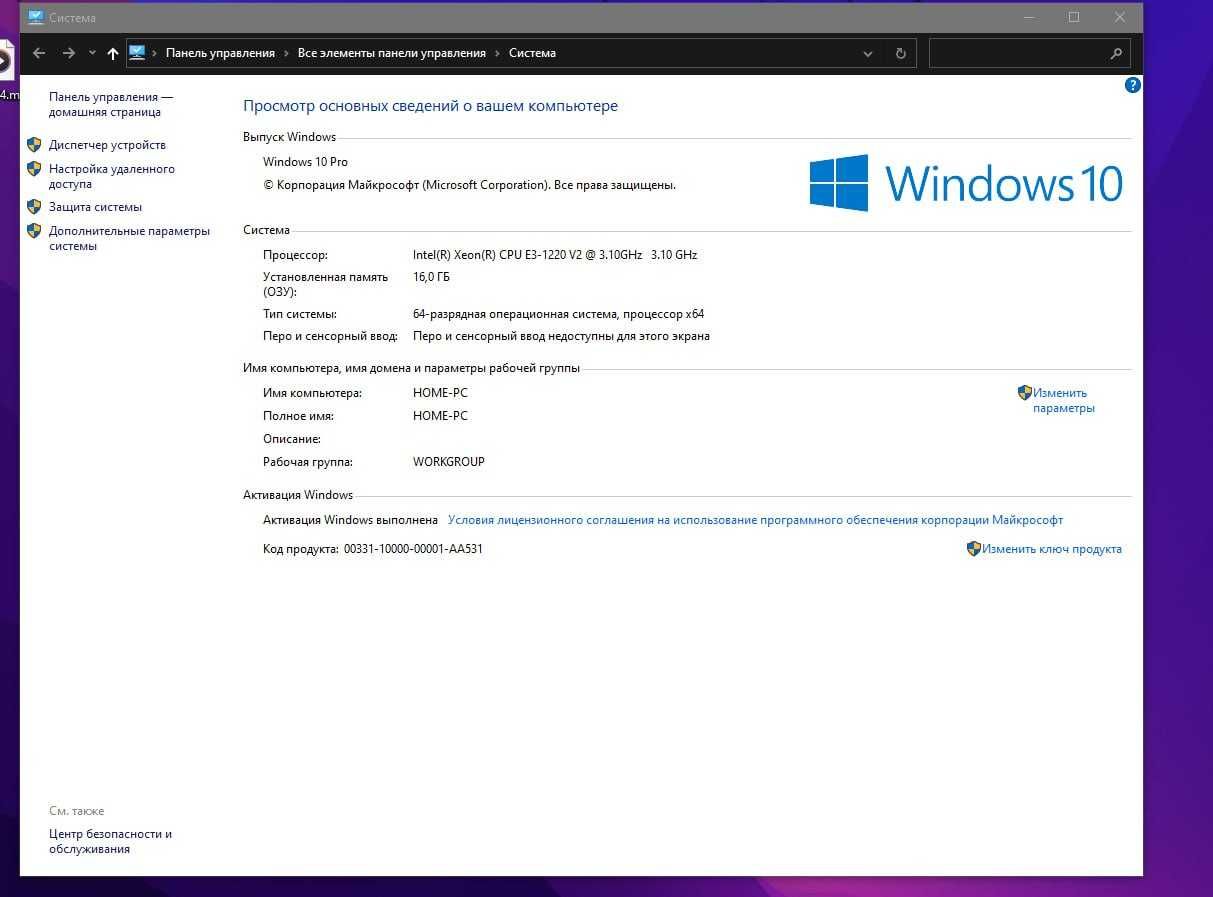This screenshot has width=1213, height=897.
Task: Open 'Дополнительные параметры системы' link
Action: tap(129, 238)
